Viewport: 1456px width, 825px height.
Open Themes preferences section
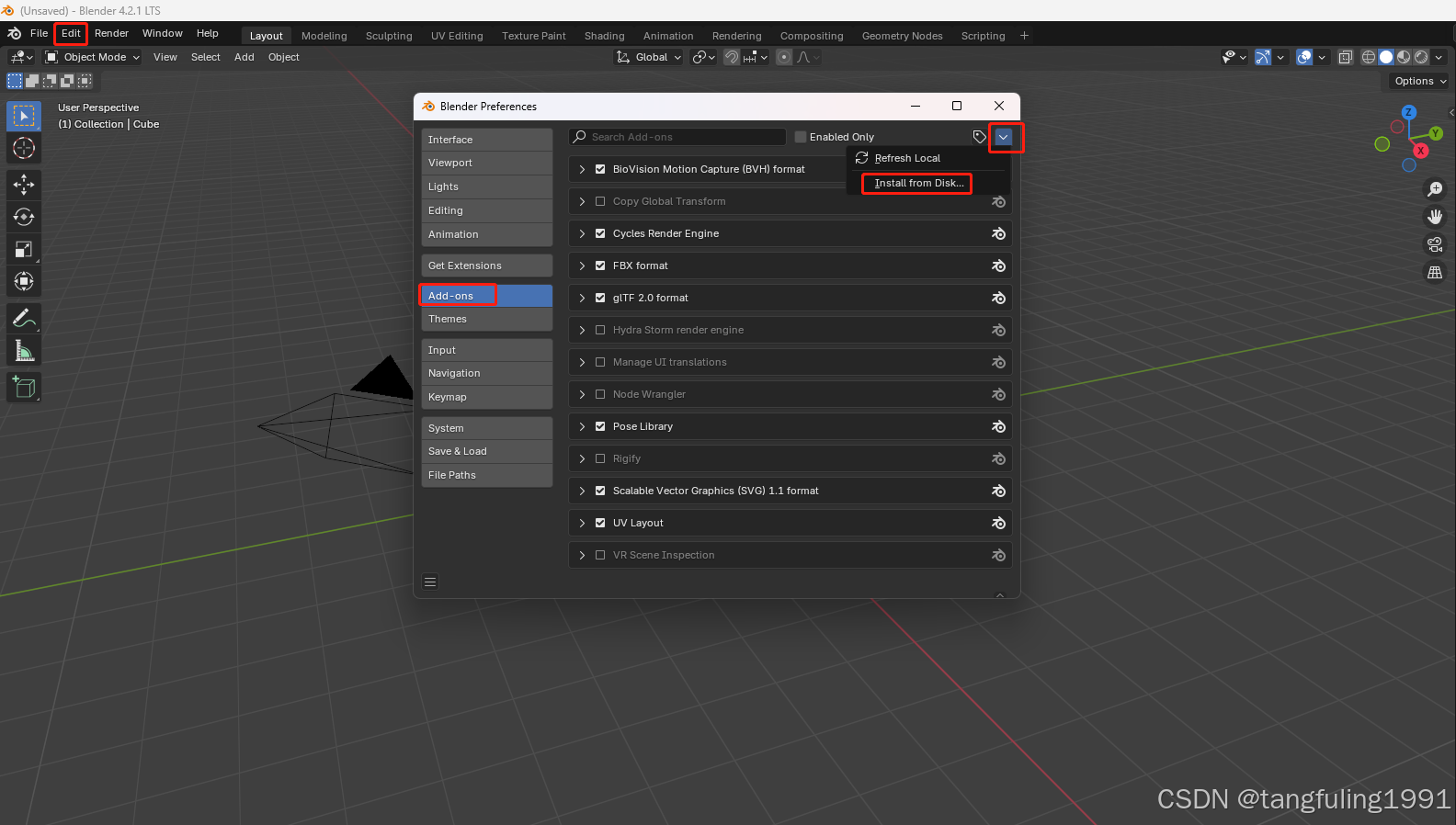click(487, 319)
